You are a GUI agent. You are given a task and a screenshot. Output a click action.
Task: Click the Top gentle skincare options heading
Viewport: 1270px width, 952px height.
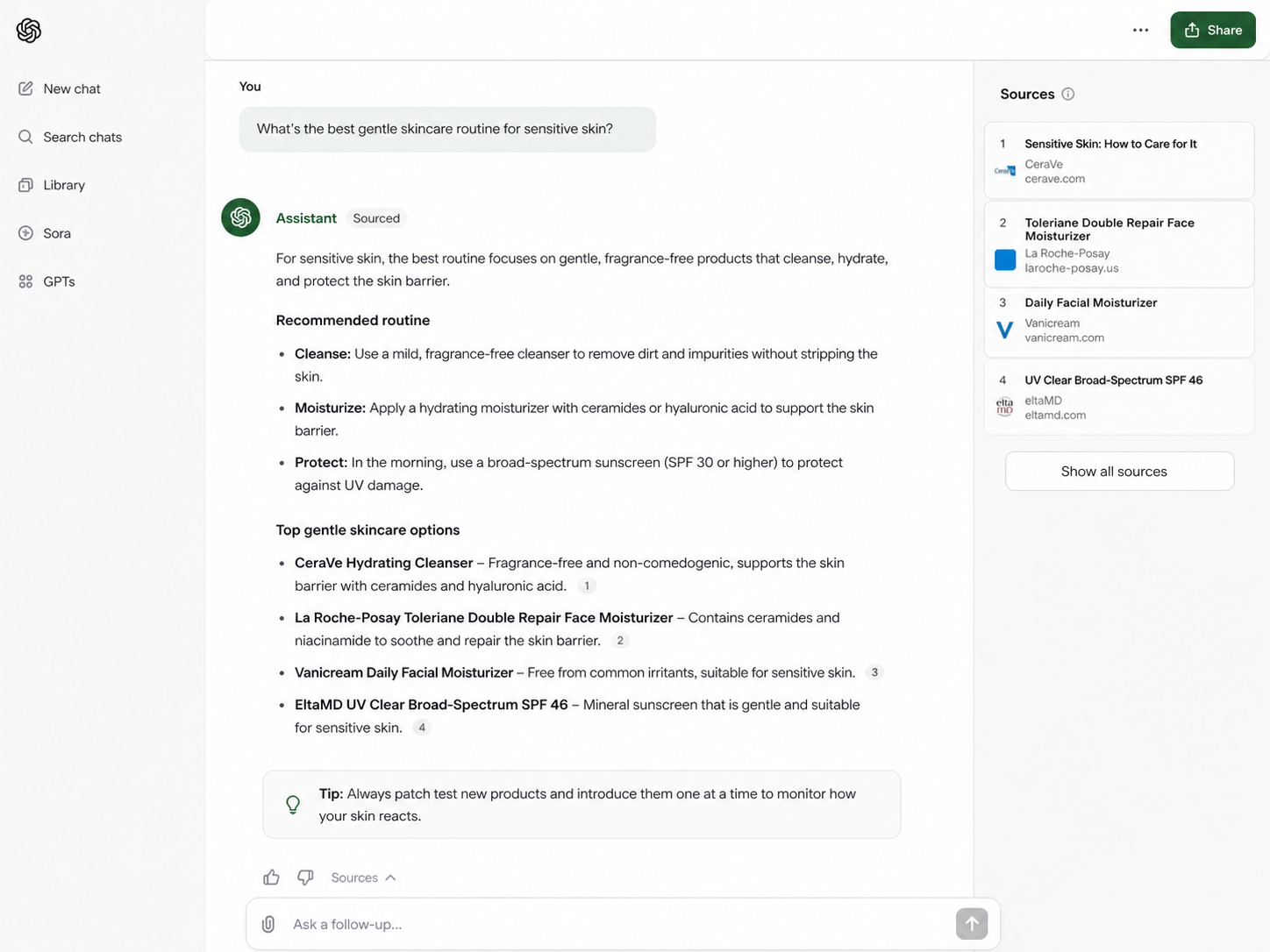click(367, 529)
